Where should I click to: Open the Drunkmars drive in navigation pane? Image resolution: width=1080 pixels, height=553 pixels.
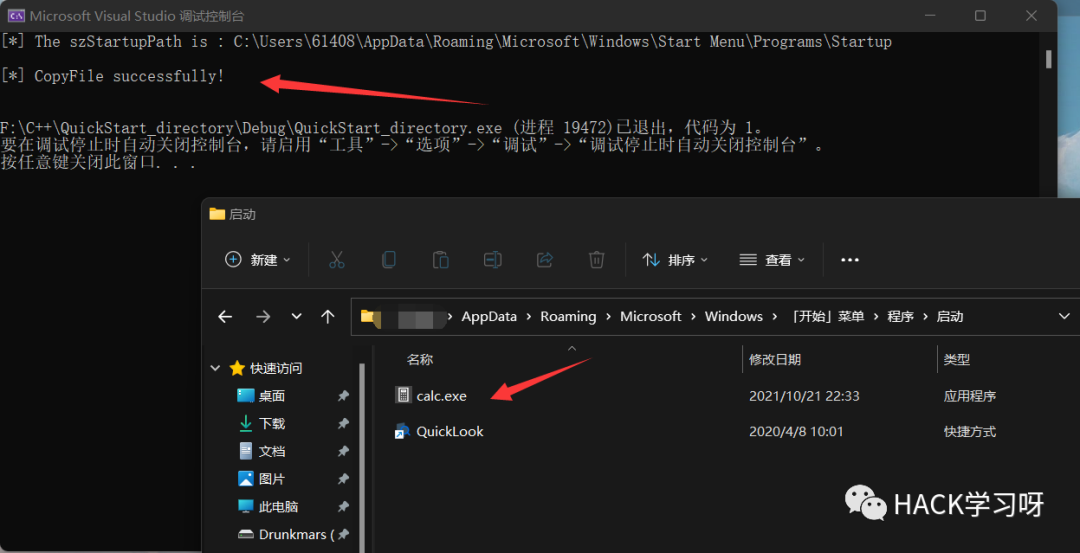coord(287,534)
